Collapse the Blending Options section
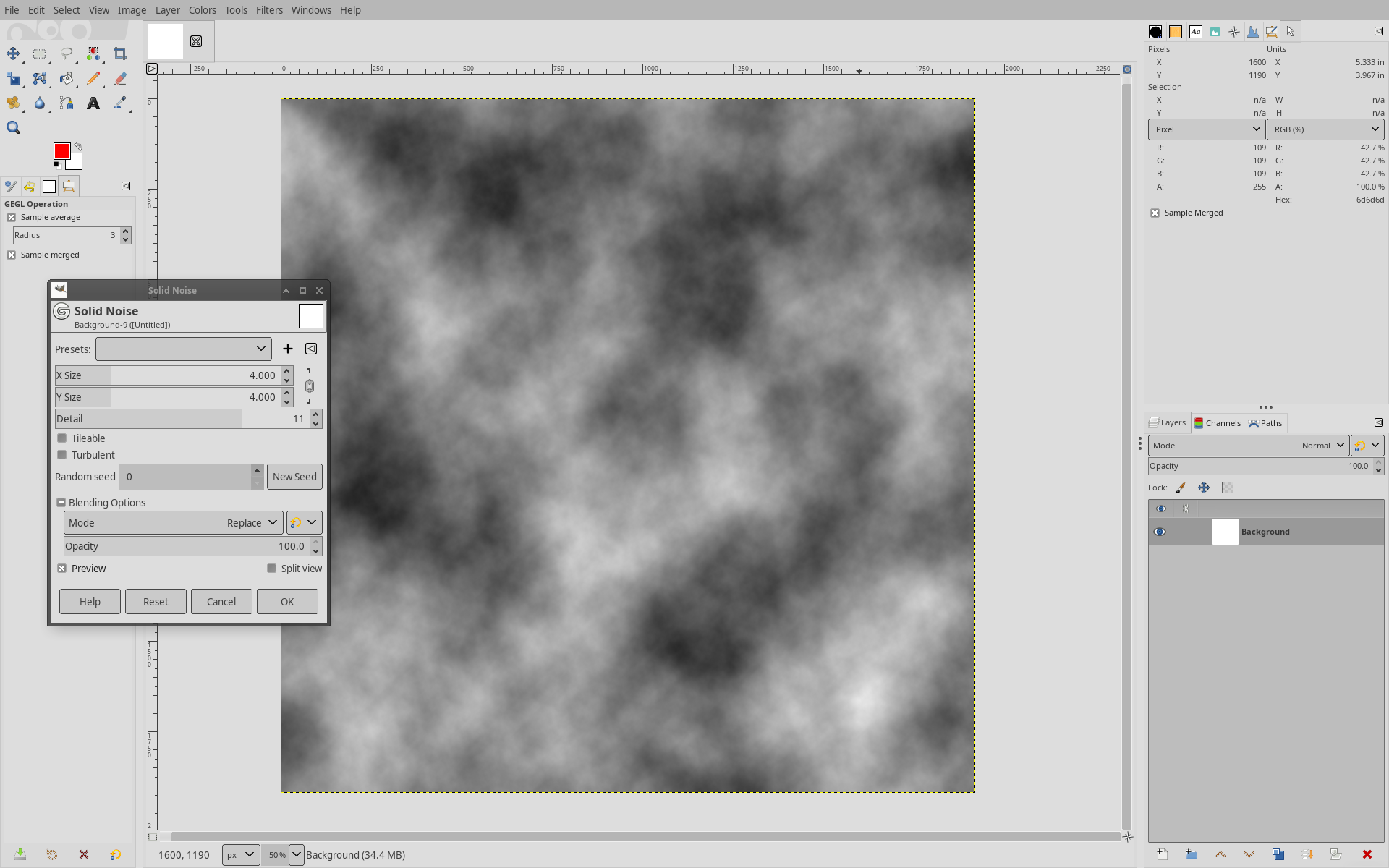Viewport: 1389px width, 868px height. click(x=61, y=503)
